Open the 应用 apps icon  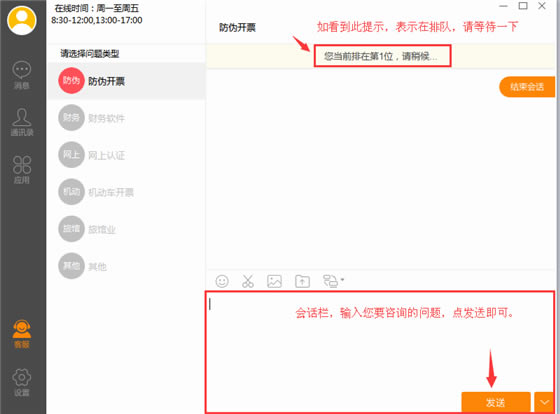(x=22, y=170)
